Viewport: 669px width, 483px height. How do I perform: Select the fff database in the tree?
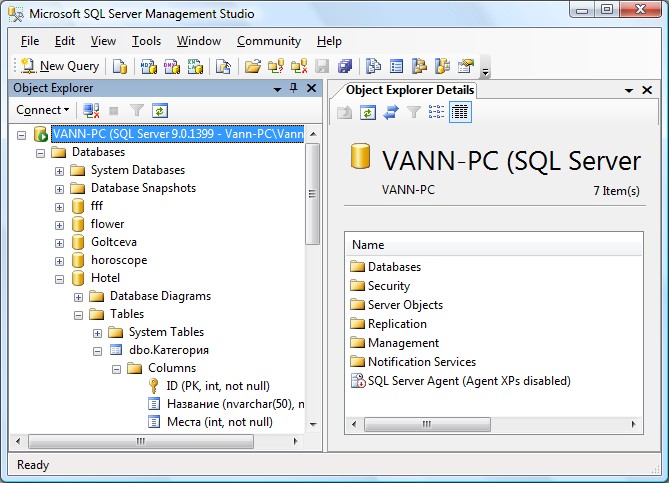pyautogui.click(x=96, y=206)
